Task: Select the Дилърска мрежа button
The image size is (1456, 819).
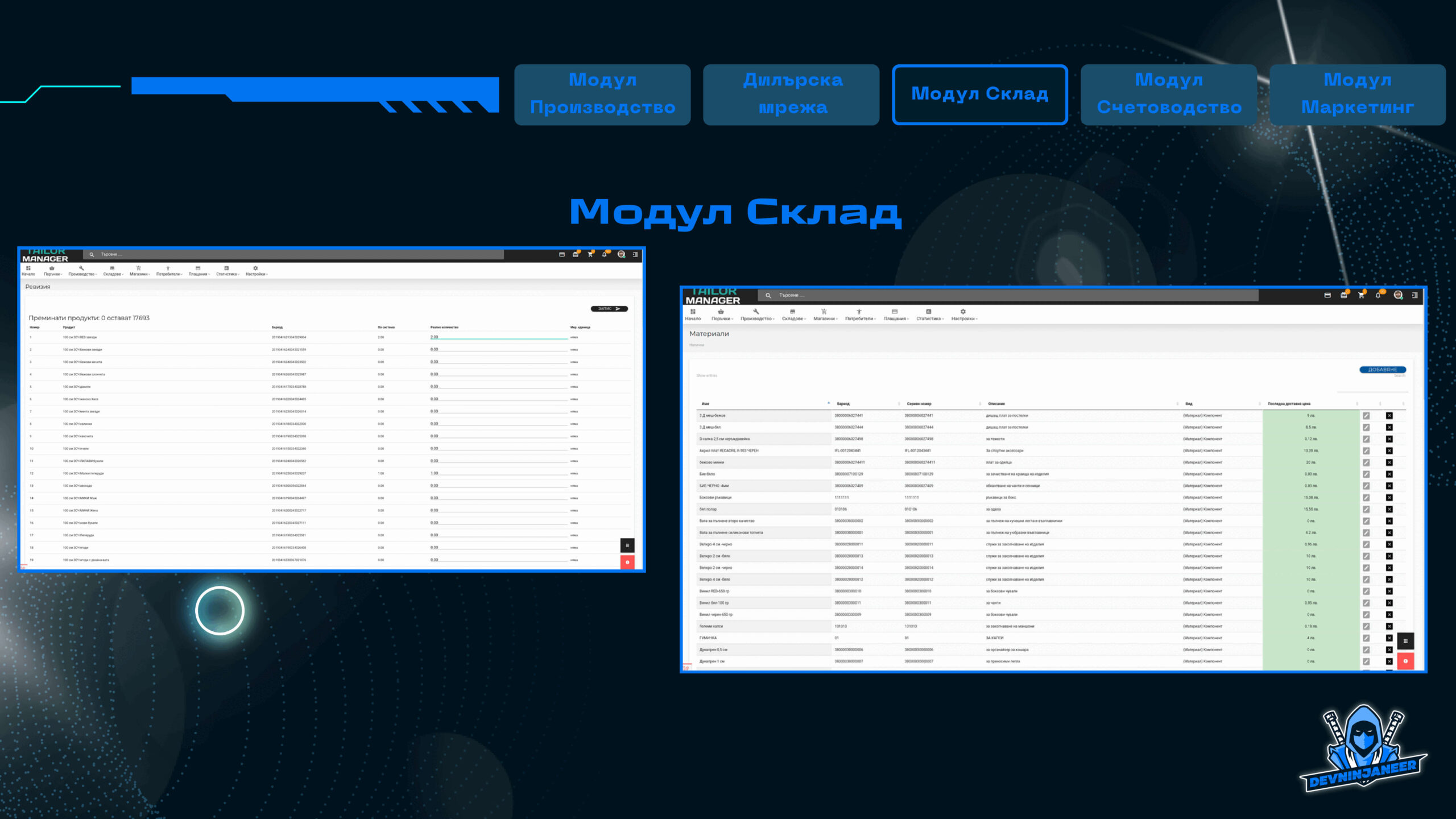Action: pyautogui.click(x=791, y=94)
